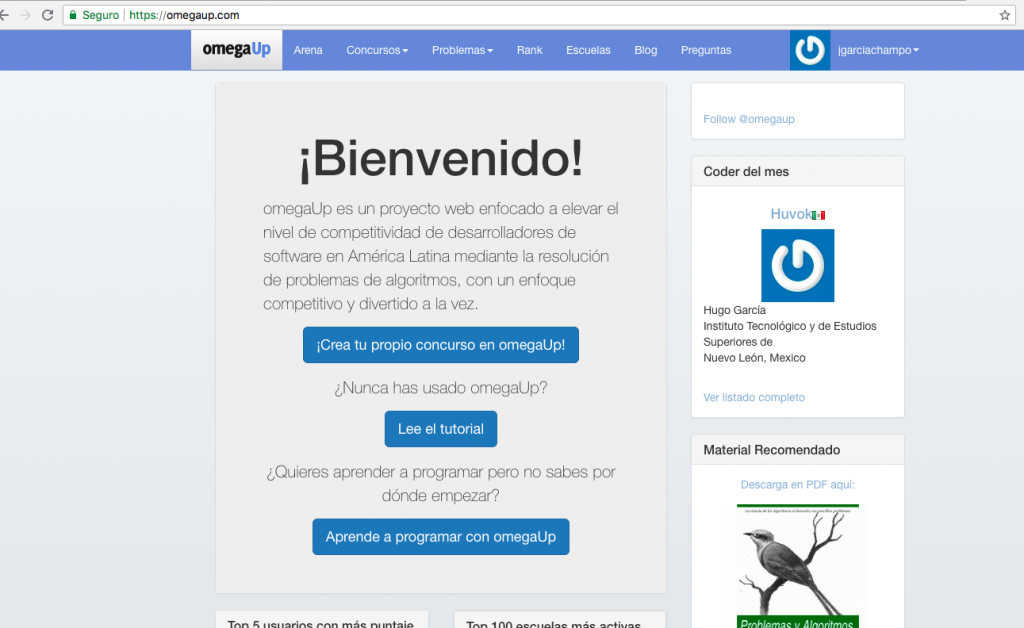Click the omegaUp logo in navbar
Screen dimensions: 1024x628
click(x=236, y=50)
